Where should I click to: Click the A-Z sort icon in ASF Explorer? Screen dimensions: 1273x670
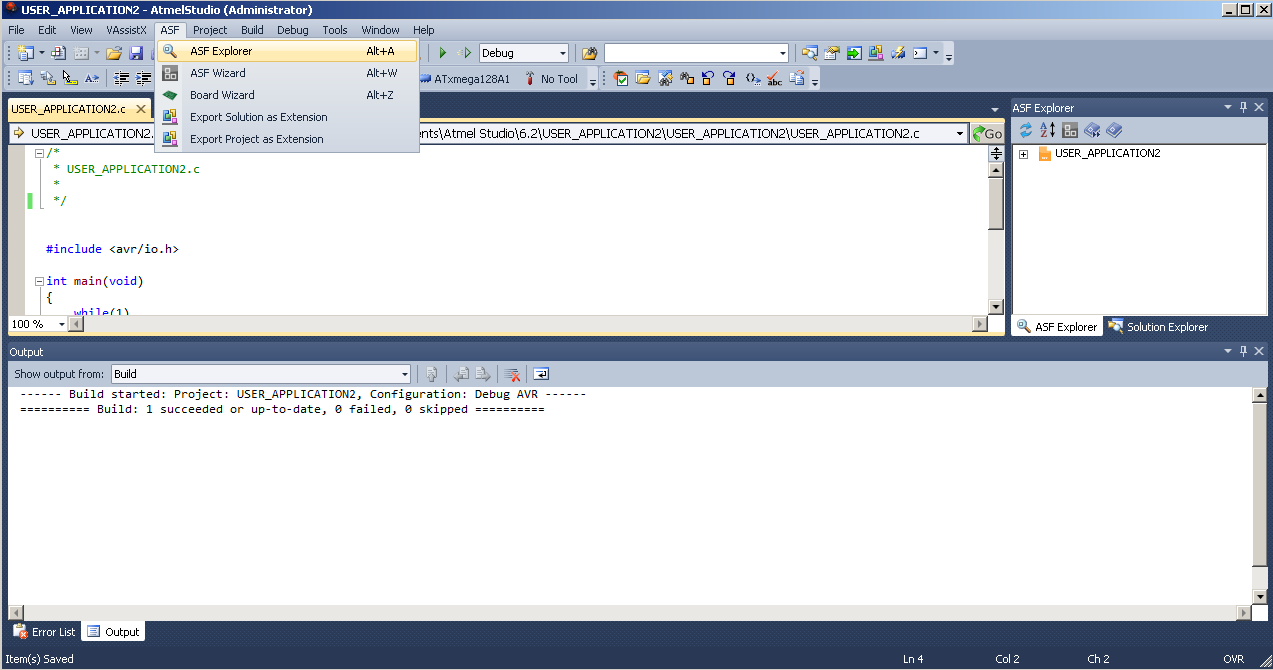click(x=1047, y=130)
